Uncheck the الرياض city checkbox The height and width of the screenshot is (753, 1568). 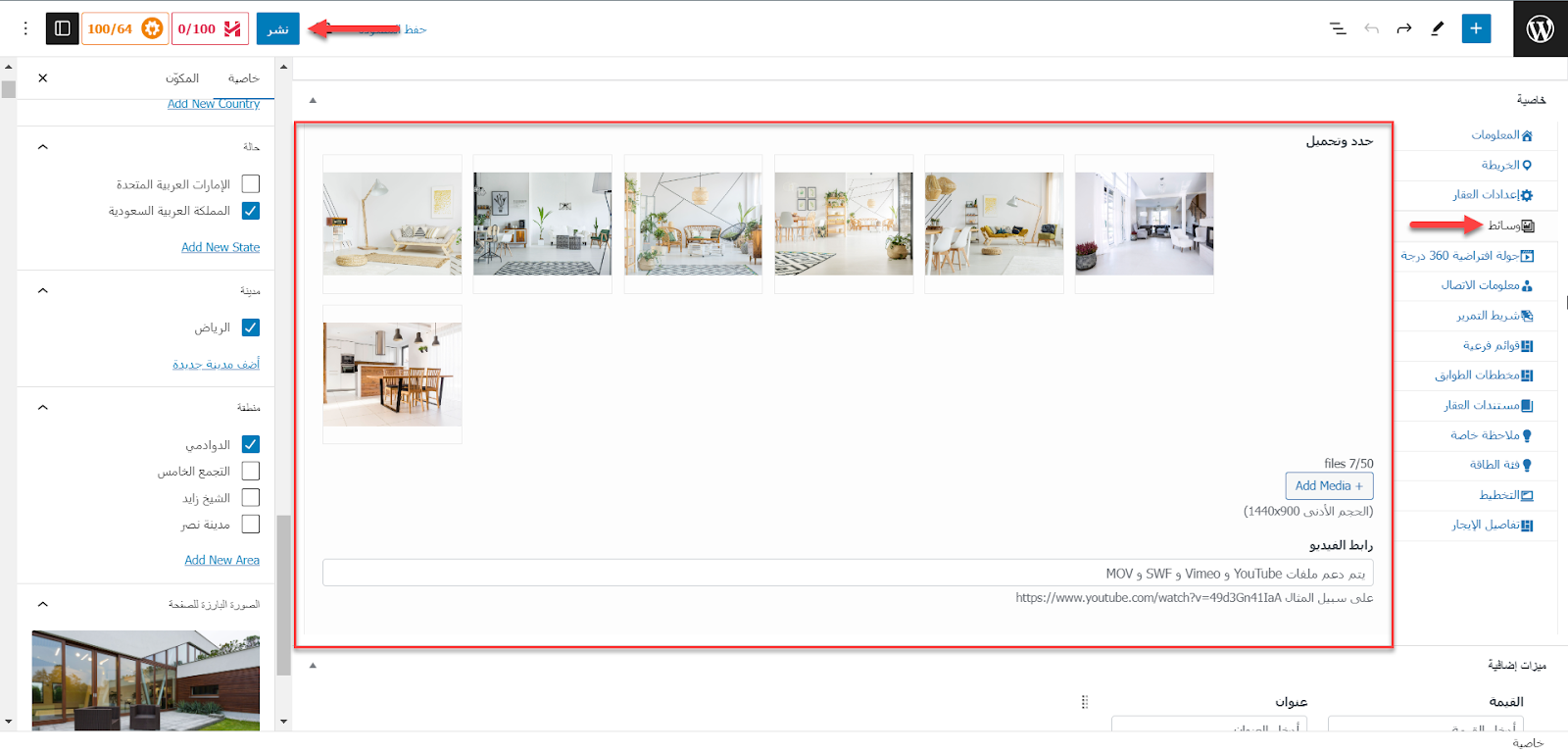tap(251, 327)
